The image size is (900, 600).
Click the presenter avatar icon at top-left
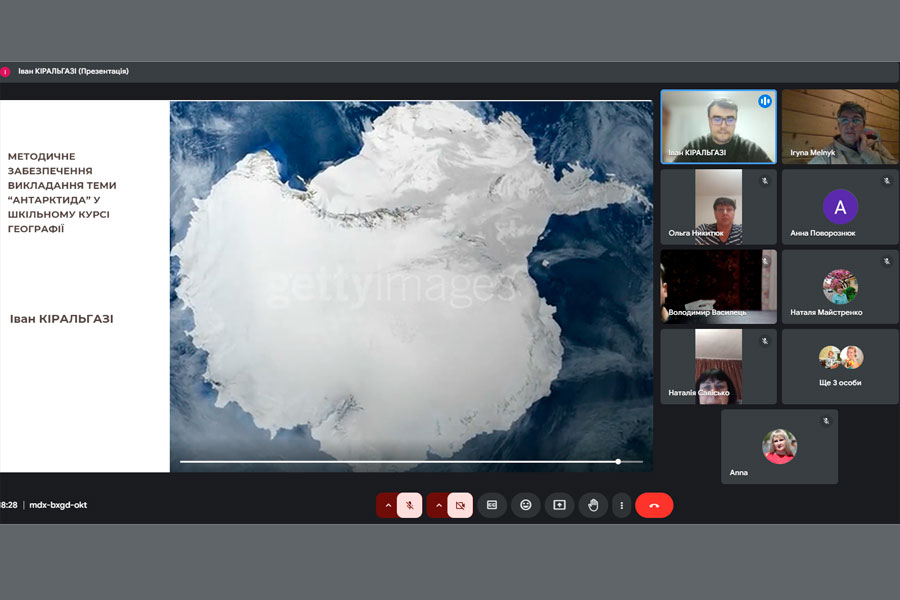5,72
